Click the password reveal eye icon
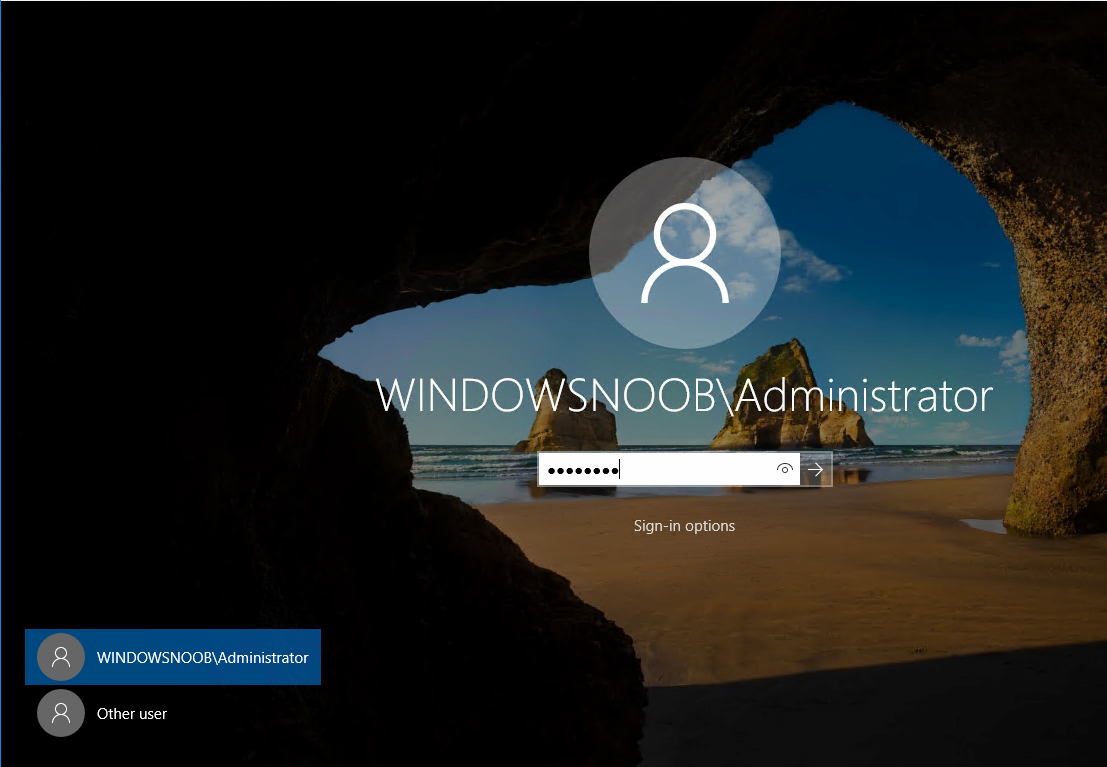 click(x=784, y=469)
